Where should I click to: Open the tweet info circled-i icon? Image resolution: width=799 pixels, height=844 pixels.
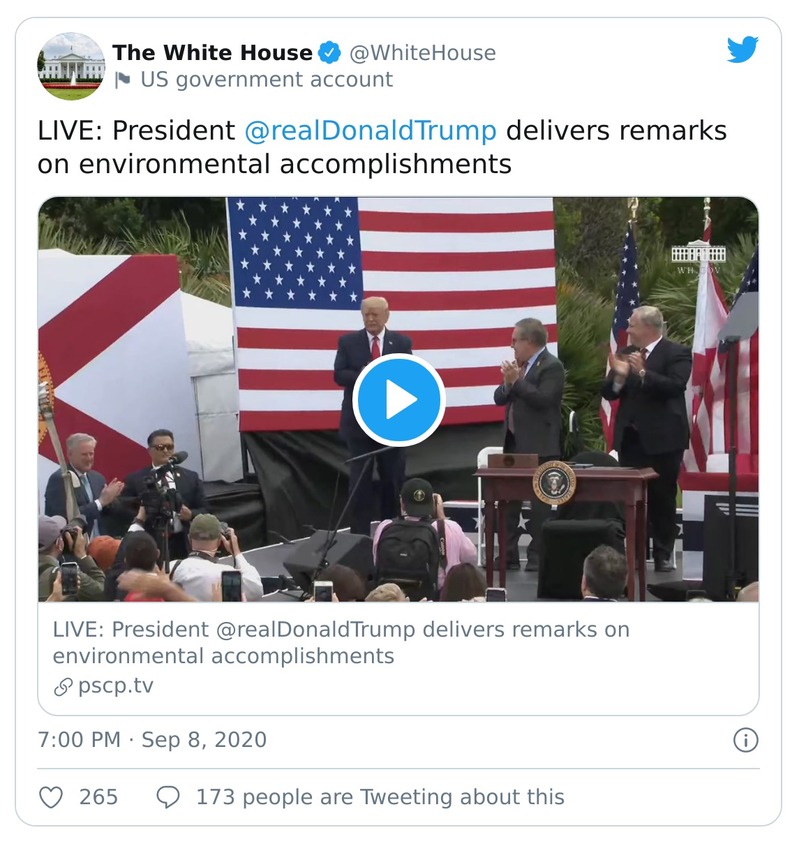point(745,742)
